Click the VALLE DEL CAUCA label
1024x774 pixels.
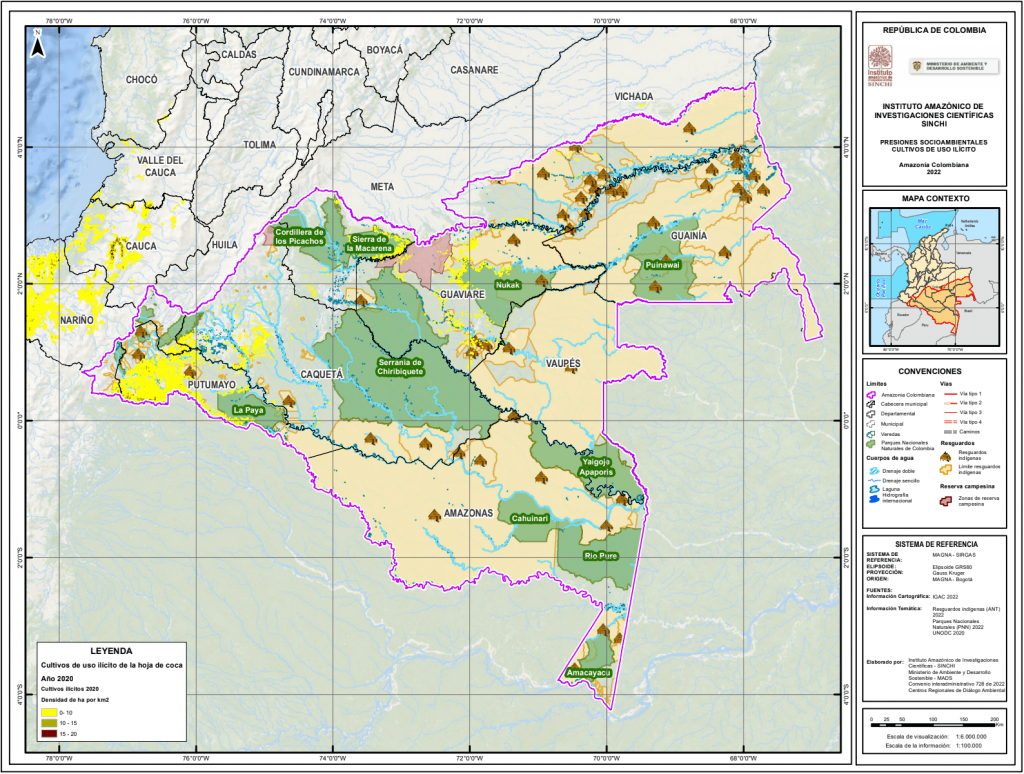(x=160, y=167)
